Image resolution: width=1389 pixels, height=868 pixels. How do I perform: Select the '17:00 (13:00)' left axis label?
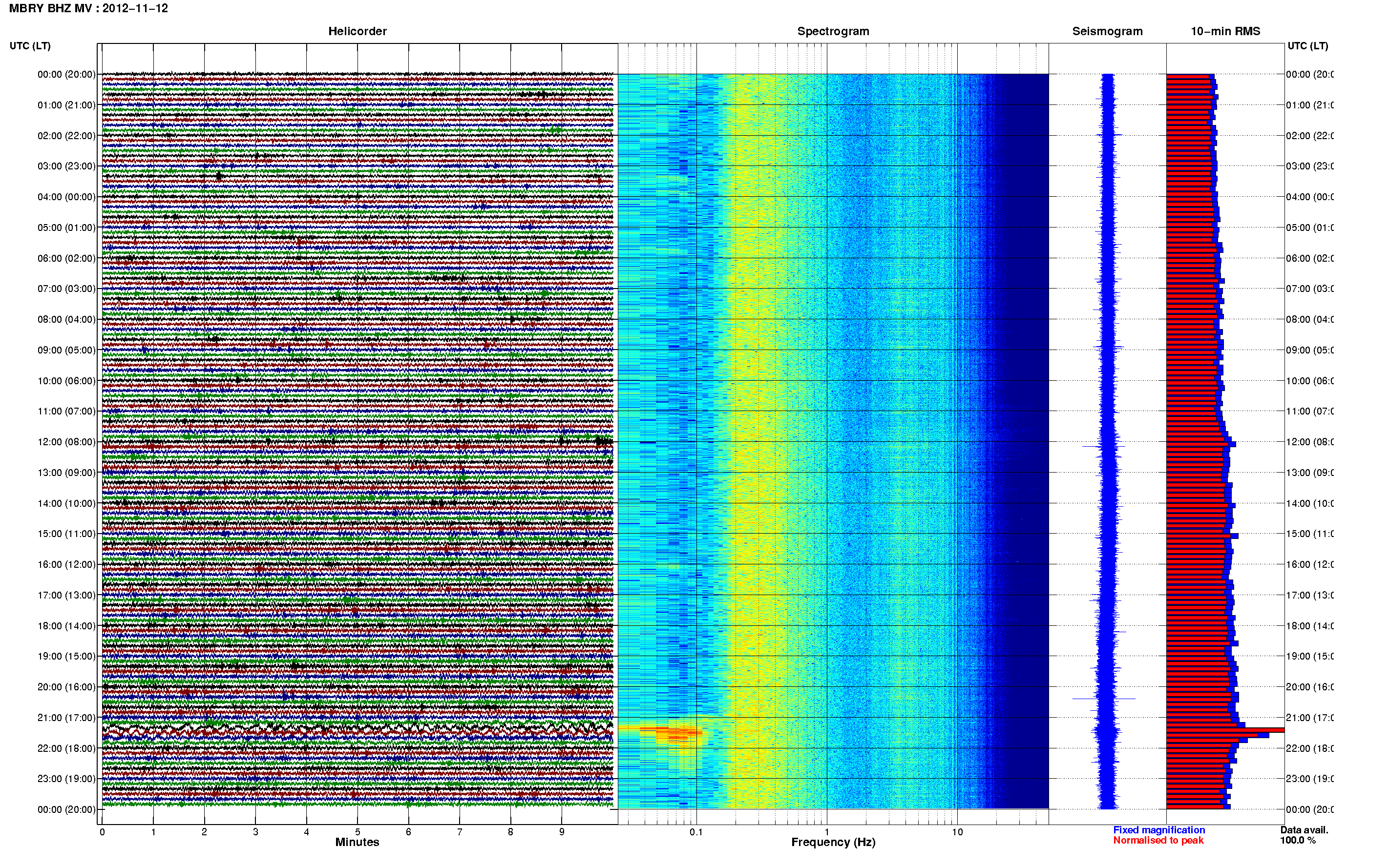(66, 595)
